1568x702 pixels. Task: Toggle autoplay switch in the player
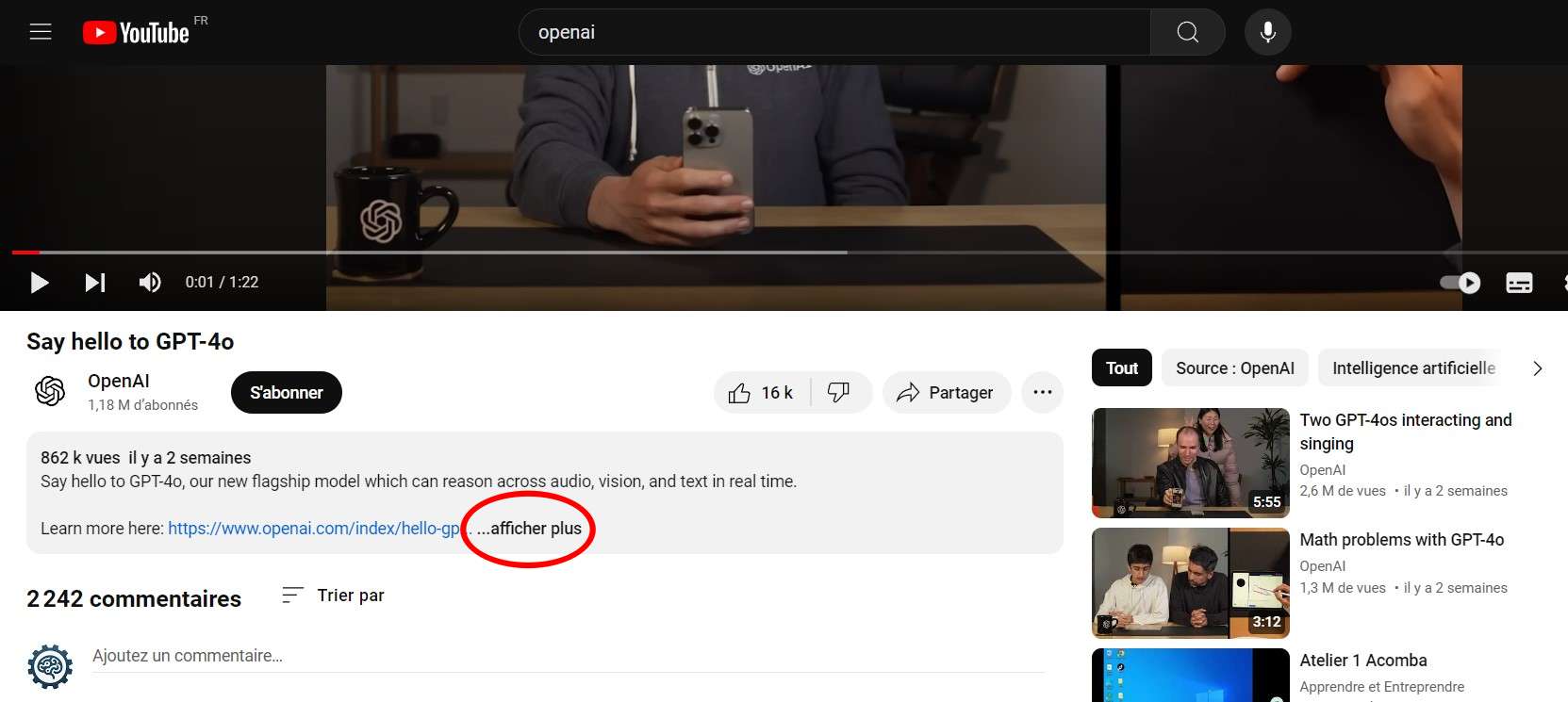click(1461, 283)
